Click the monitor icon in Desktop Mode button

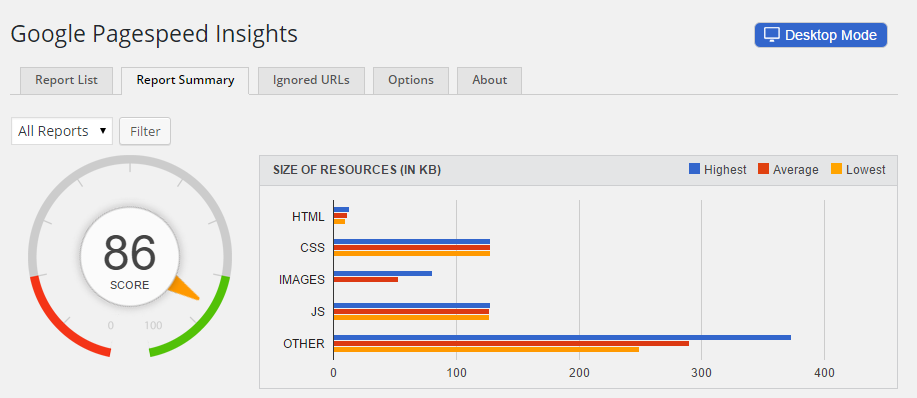[x=772, y=34]
